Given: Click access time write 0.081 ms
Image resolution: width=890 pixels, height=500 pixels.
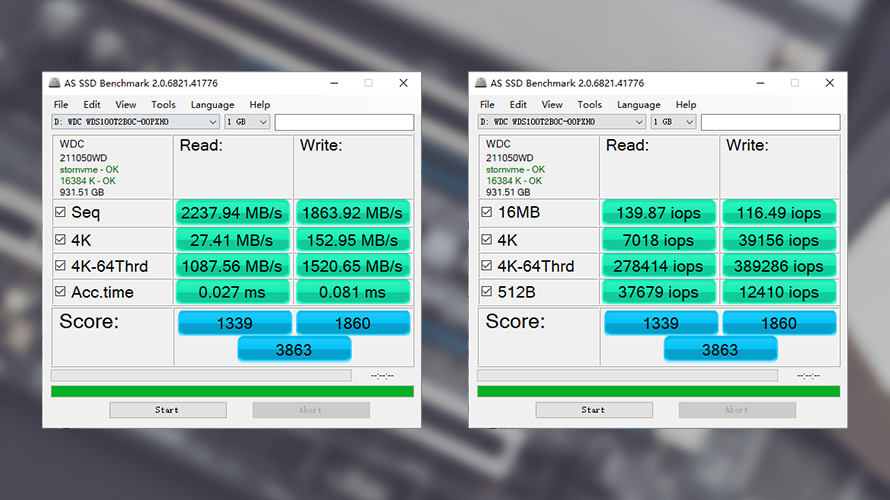Looking at the screenshot, I should pyautogui.click(x=352, y=292).
